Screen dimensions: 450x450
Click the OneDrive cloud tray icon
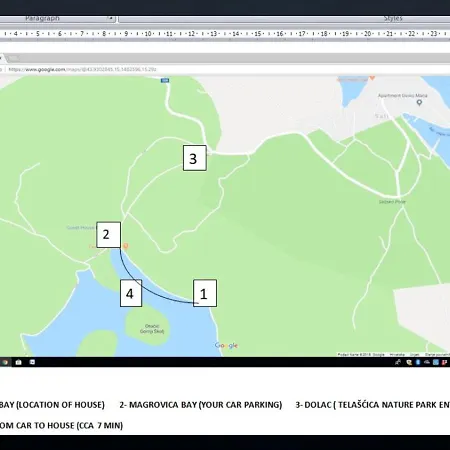pos(427,362)
